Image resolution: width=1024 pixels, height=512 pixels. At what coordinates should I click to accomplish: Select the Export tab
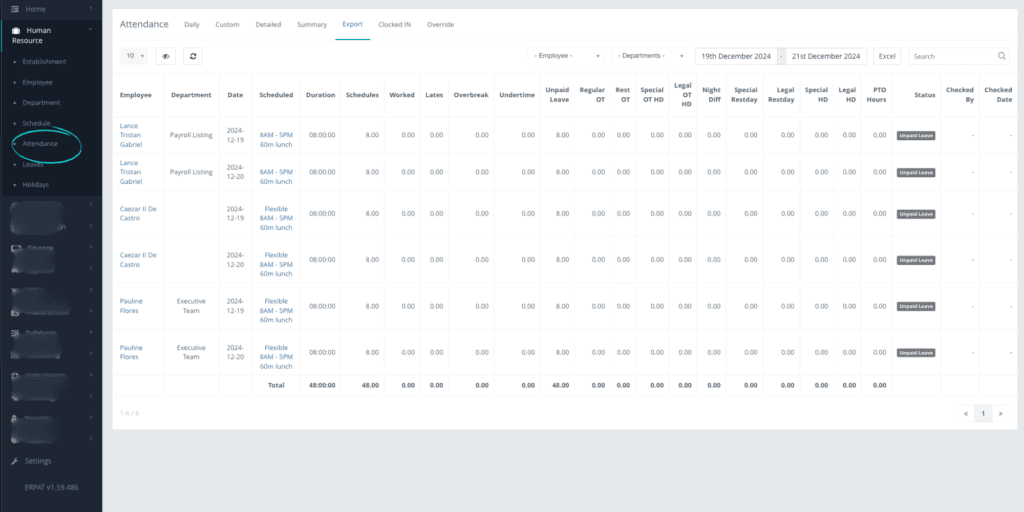353,25
